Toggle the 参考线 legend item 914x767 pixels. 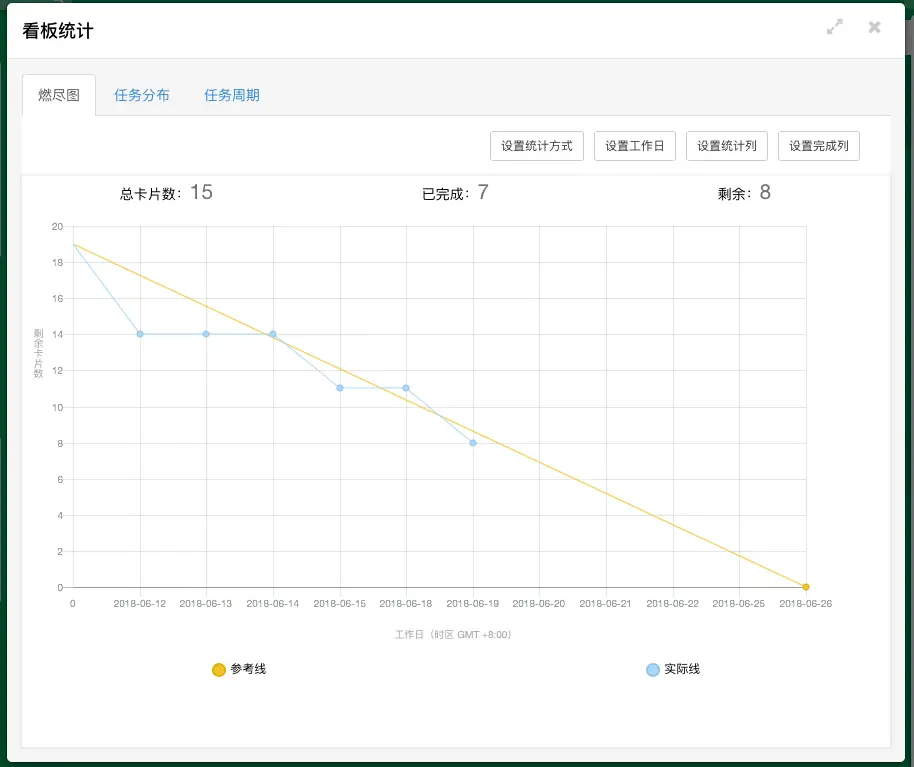239,670
